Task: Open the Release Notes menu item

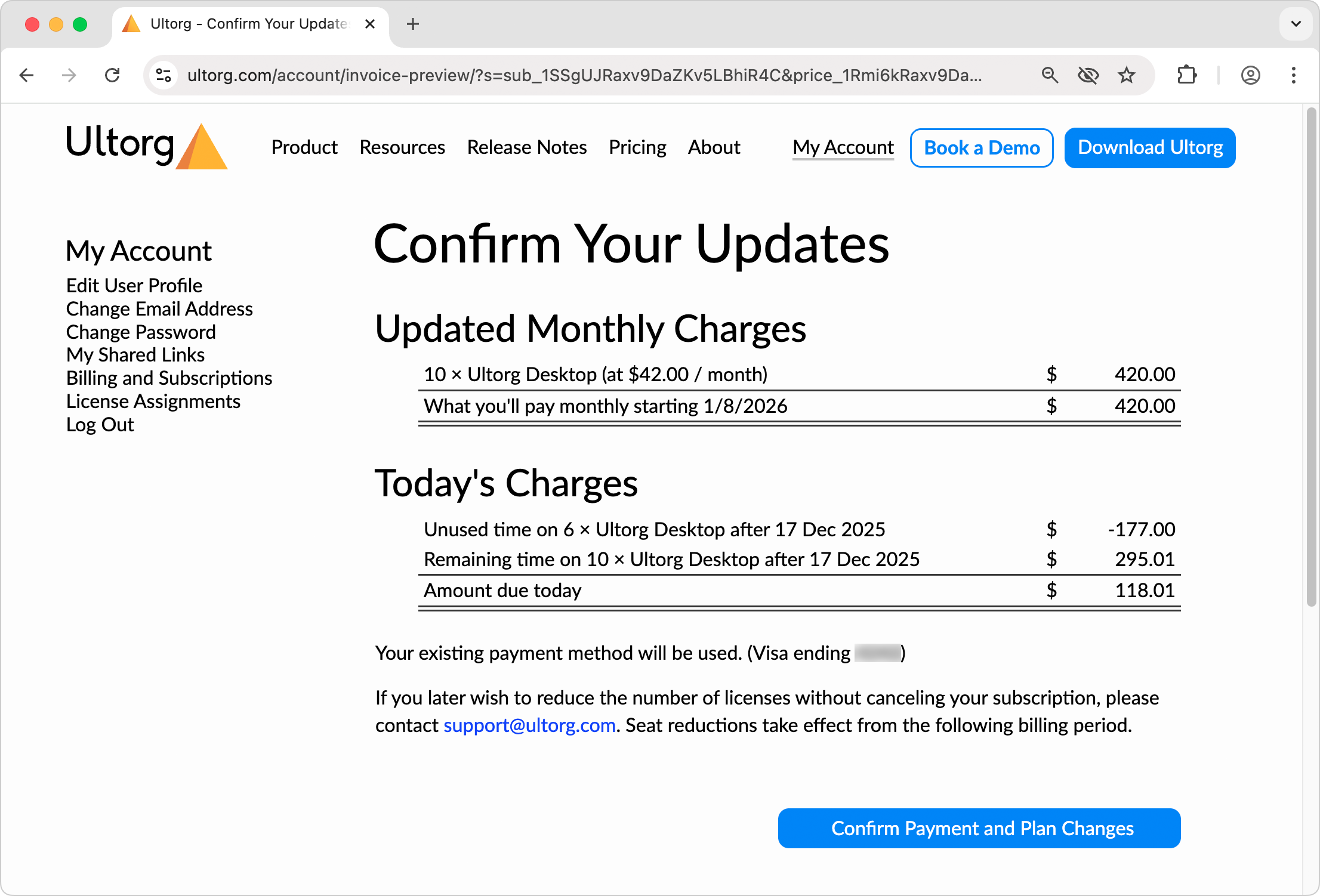Action: [x=527, y=147]
